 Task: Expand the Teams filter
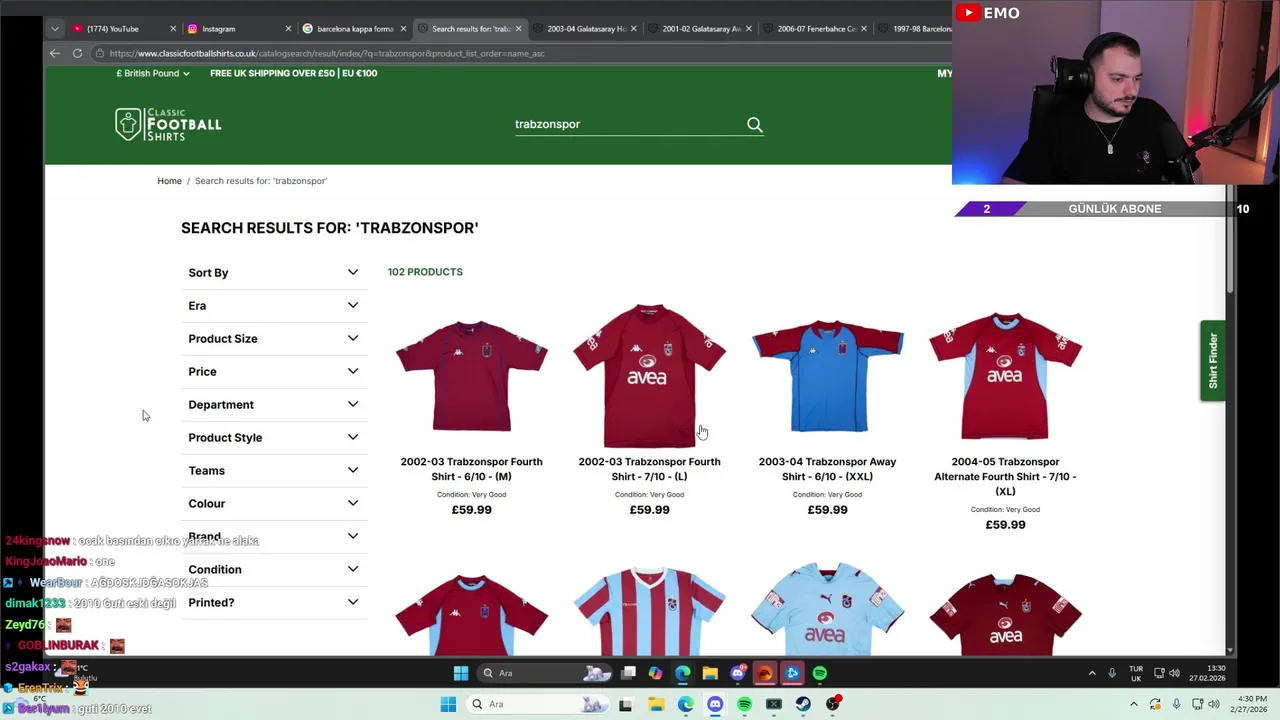click(273, 470)
